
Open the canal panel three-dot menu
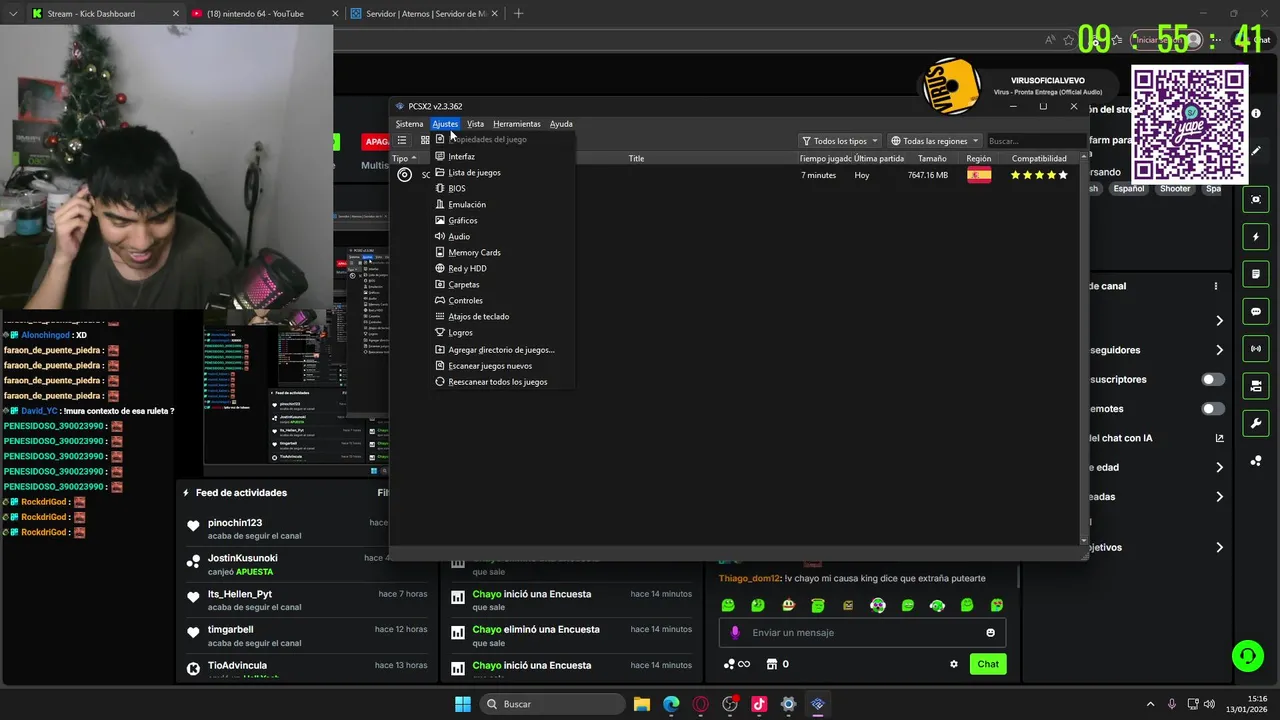click(x=1216, y=286)
